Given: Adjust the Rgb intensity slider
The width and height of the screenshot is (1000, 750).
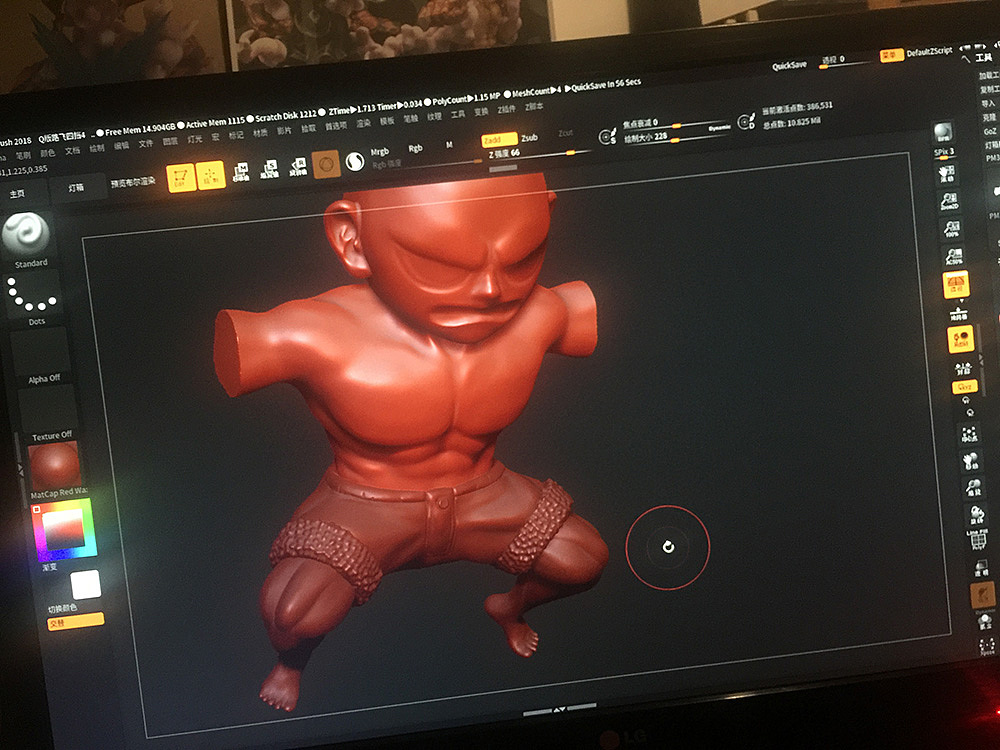Looking at the screenshot, I should point(426,163).
